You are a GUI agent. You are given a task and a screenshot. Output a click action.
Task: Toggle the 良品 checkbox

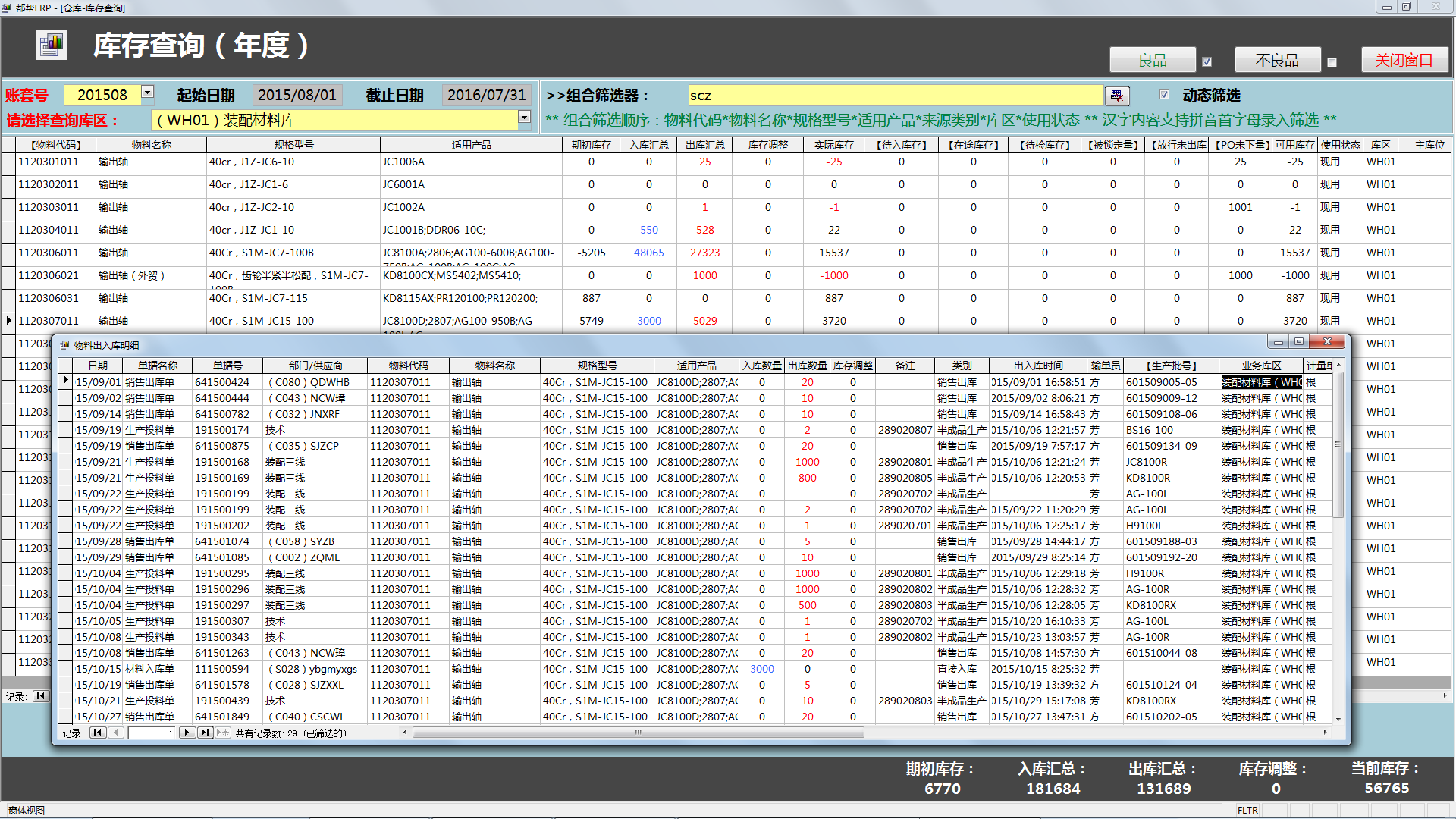click(x=1207, y=62)
